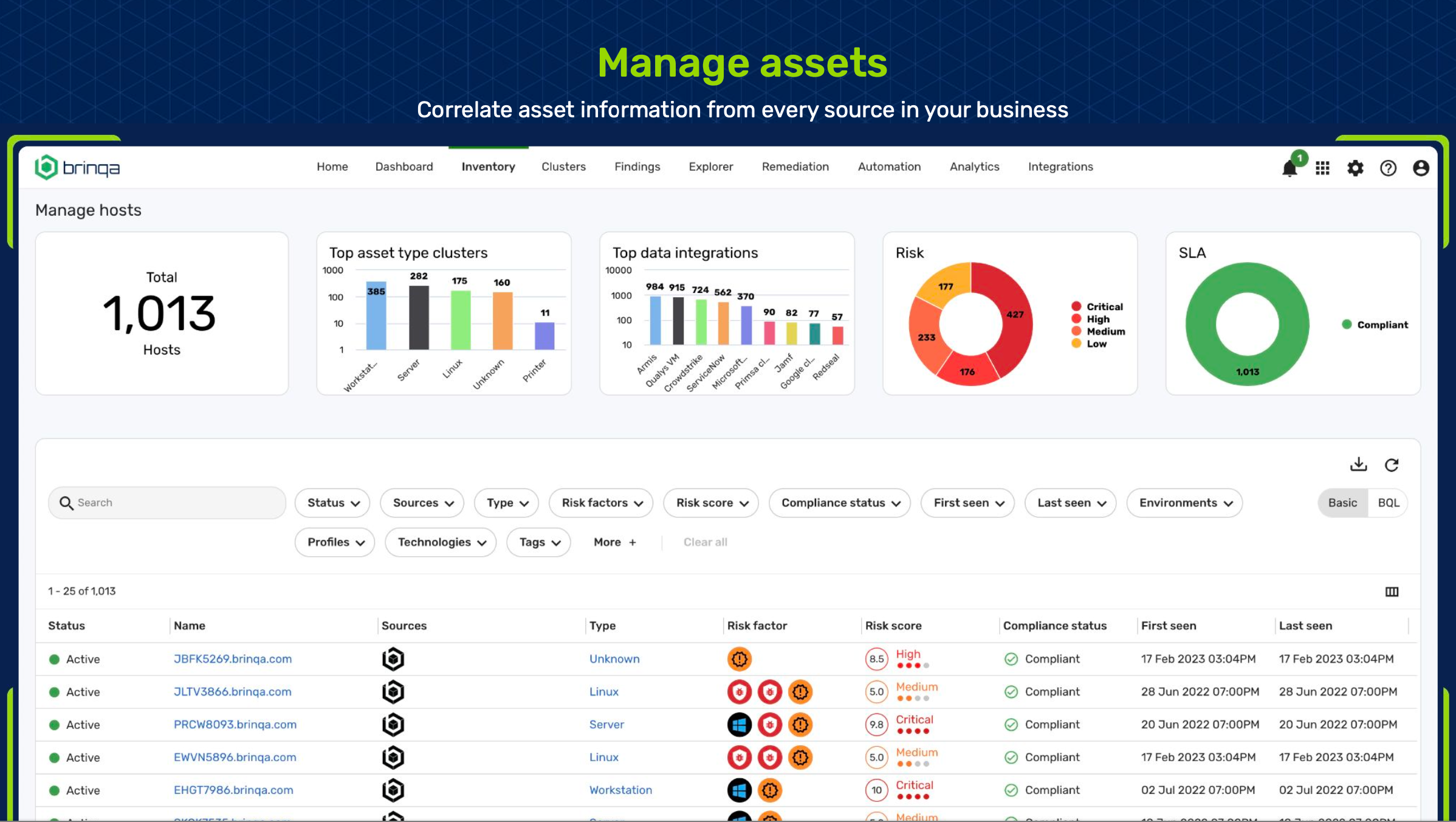The height and width of the screenshot is (822, 1456).
Task: Expand the Status filter dropdown
Action: (x=333, y=503)
